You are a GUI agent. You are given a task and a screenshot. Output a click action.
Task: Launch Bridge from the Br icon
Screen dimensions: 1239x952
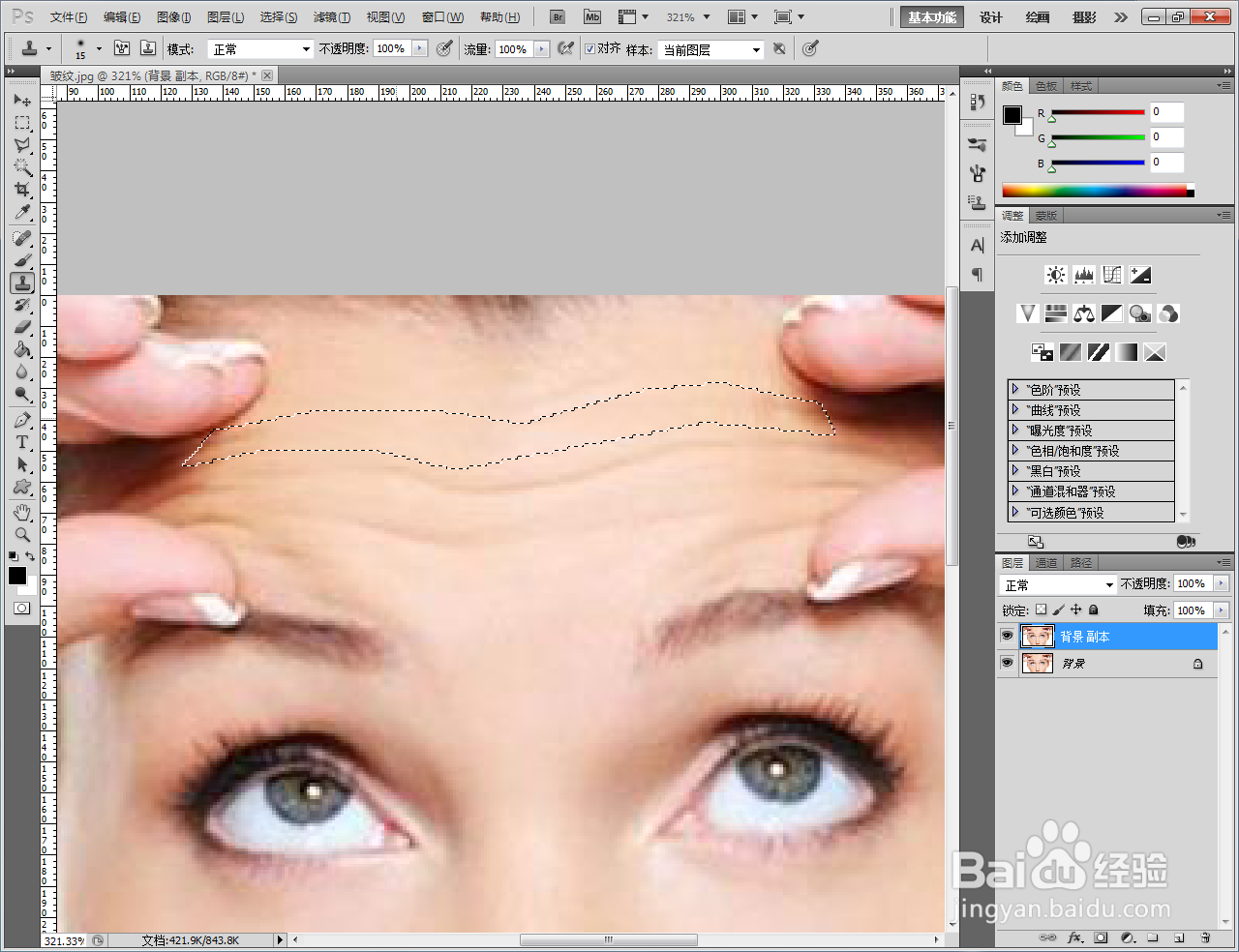tap(558, 17)
